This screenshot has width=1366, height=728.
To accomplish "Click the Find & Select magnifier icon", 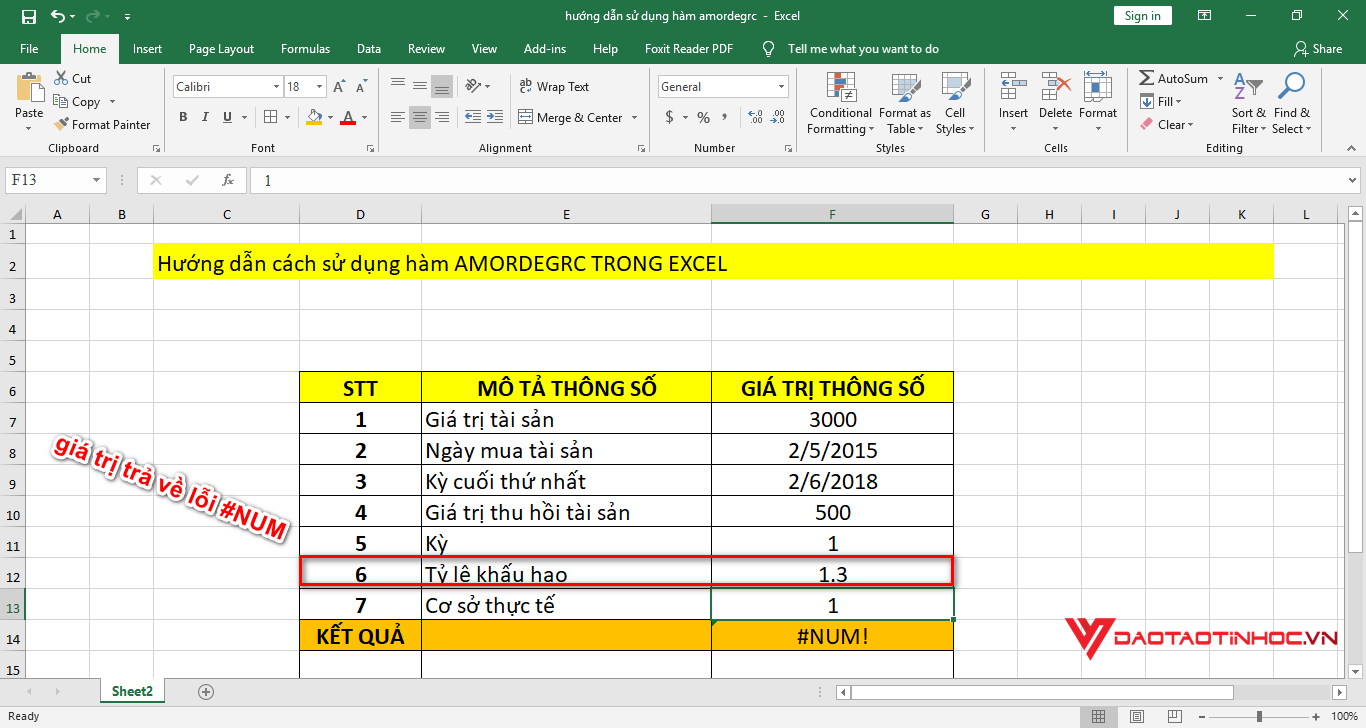I will coord(1291,104).
